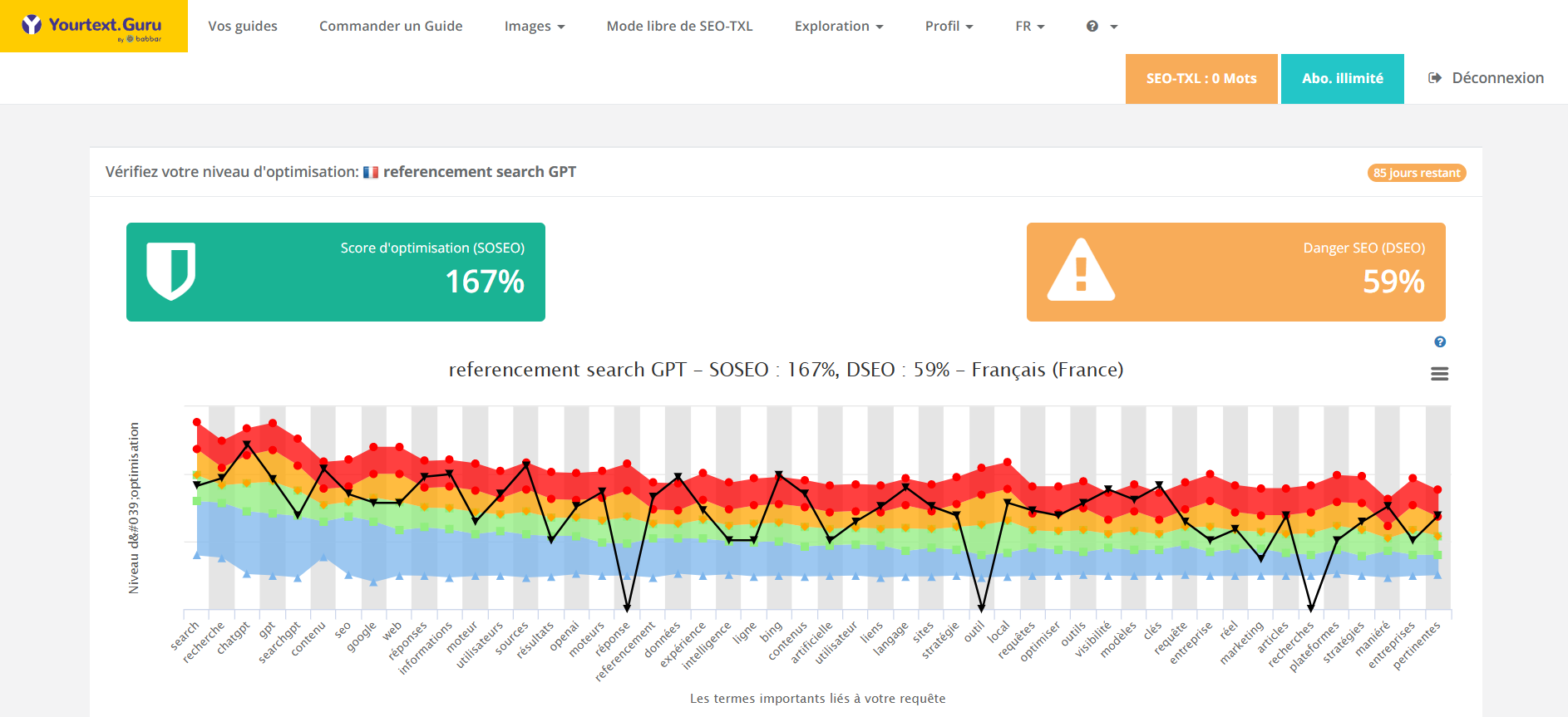
Task: Click the Abo. illimité button
Action: pos(1342,79)
